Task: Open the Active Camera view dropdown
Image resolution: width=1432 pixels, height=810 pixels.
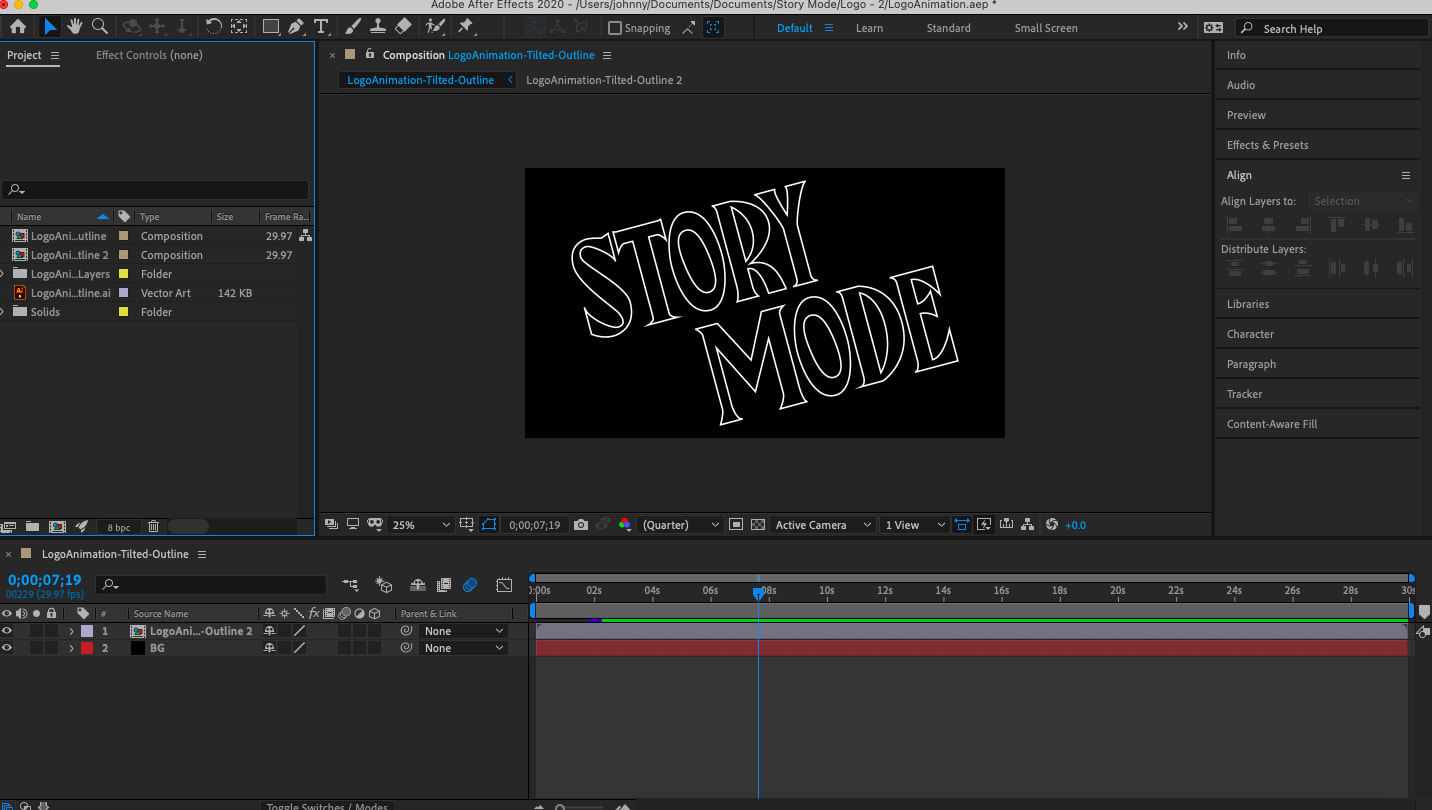Action: [820, 524]
